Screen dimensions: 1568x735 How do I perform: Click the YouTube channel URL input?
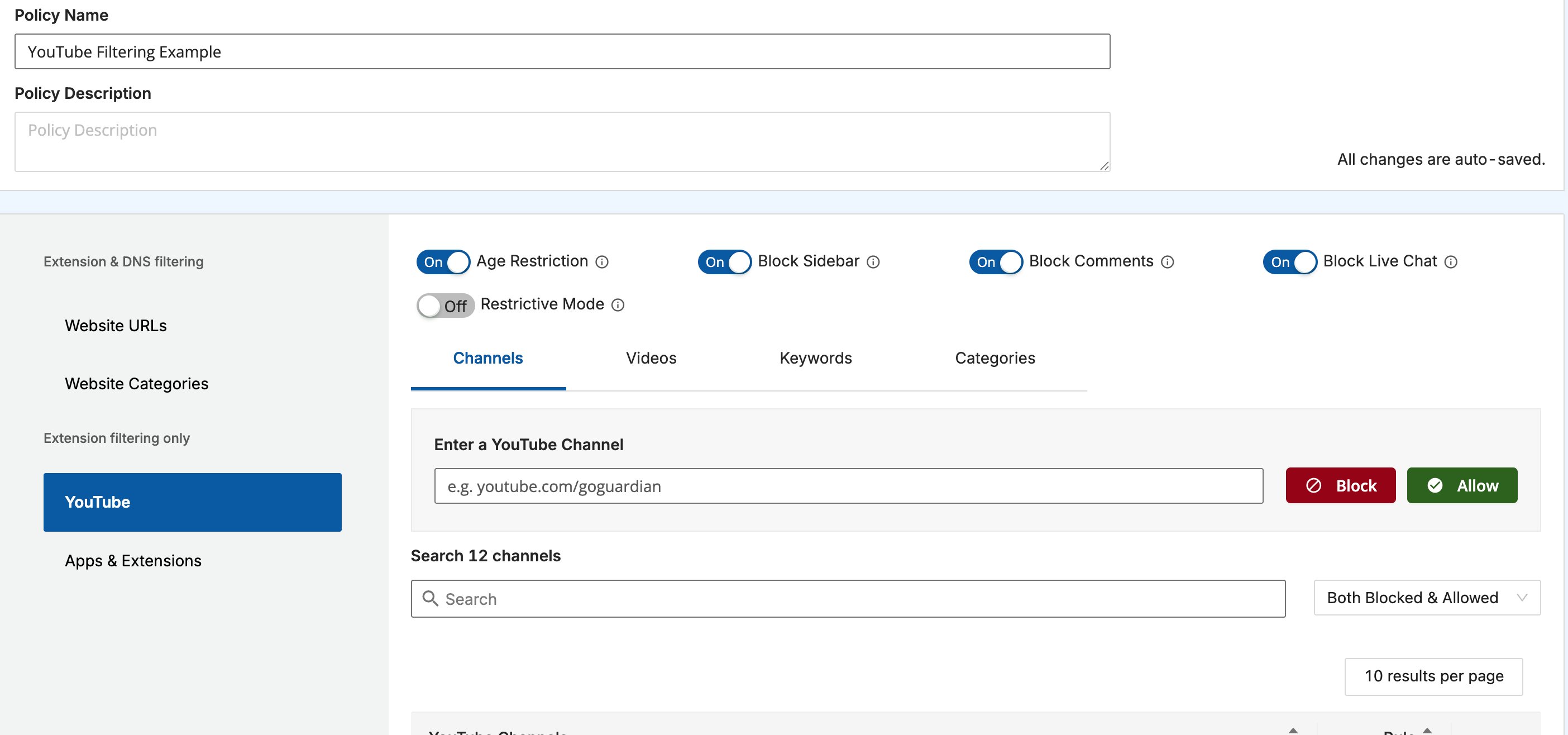point(849,485)
